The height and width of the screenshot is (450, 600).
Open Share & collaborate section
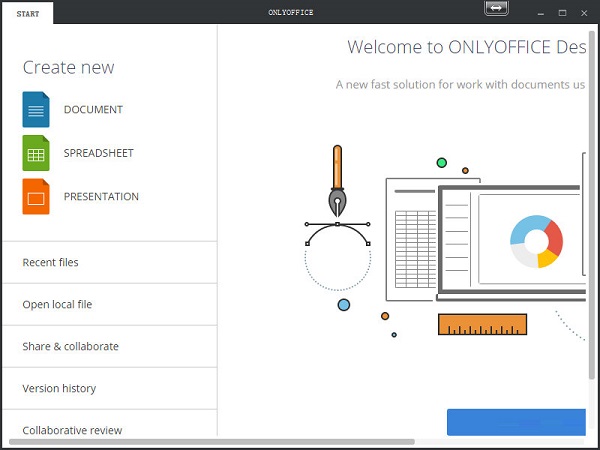pos(70,346)
